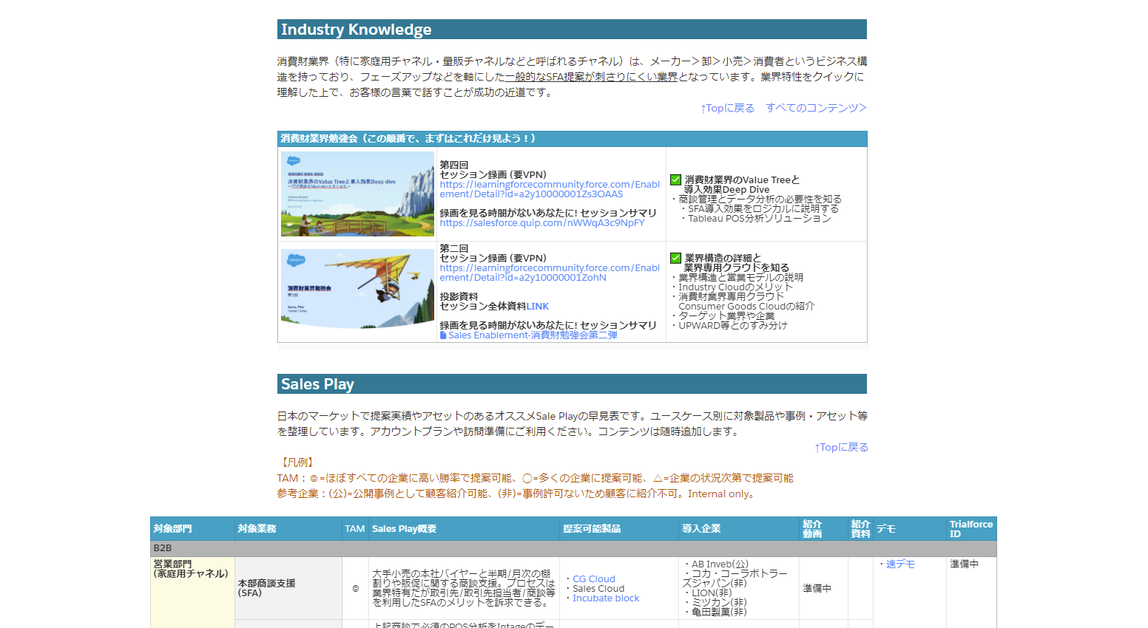Open the Incubate block link

(605, 598)
